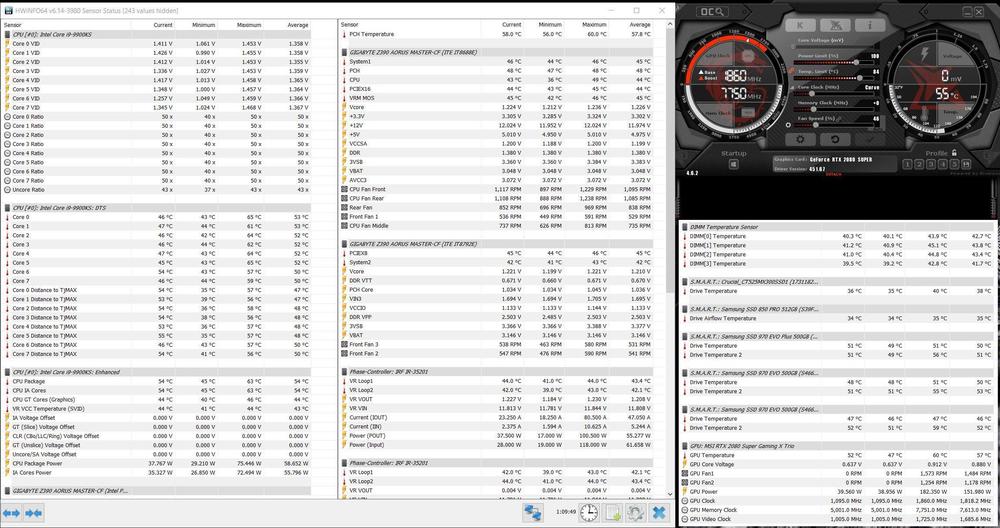Close sensors with the blue X icon
This screenshot has height=528, width=1000.
click(659, 512)
